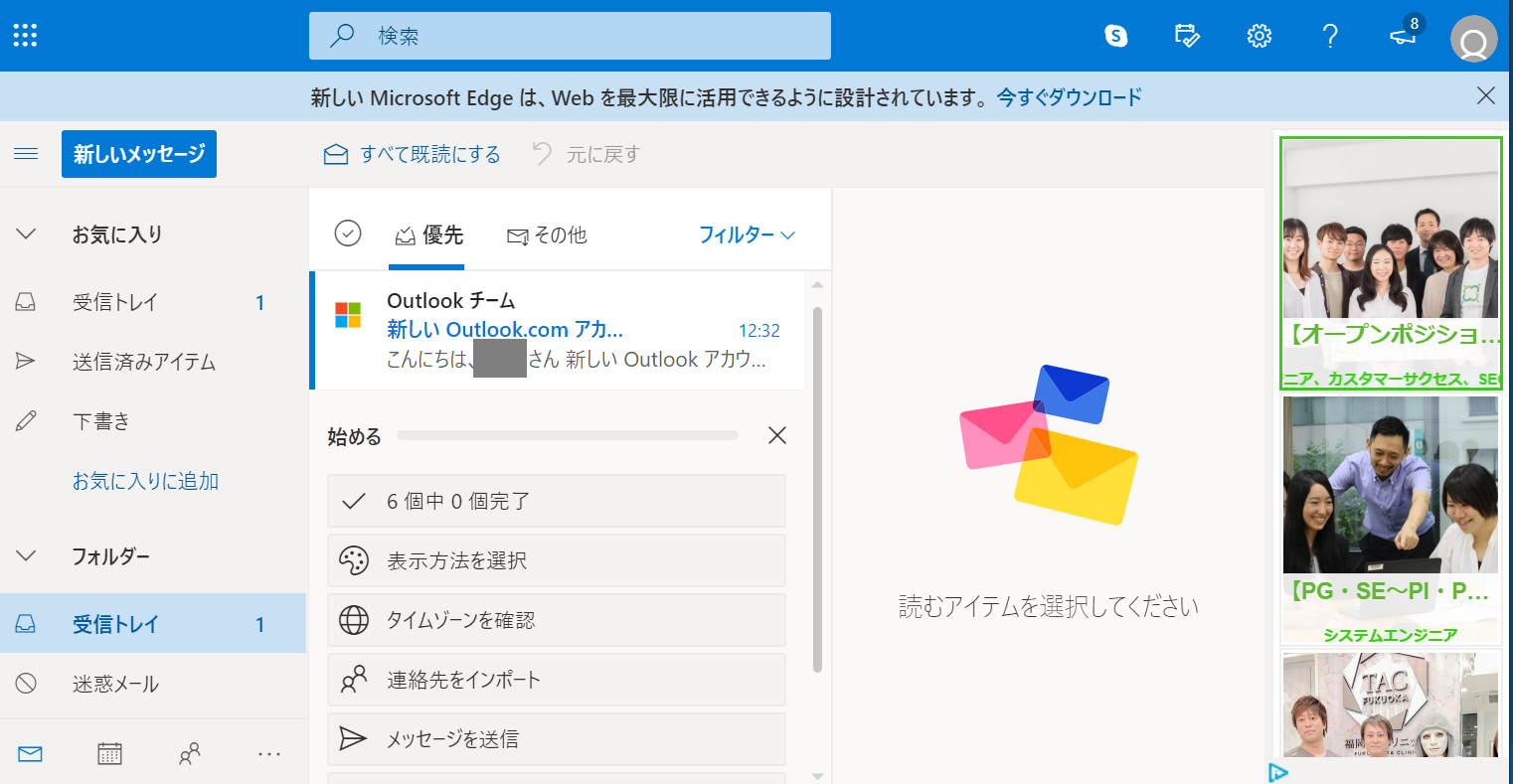This screenshot has height=784, width=1513.
Task: Close the 始める panel
Action: pos(777,435)
